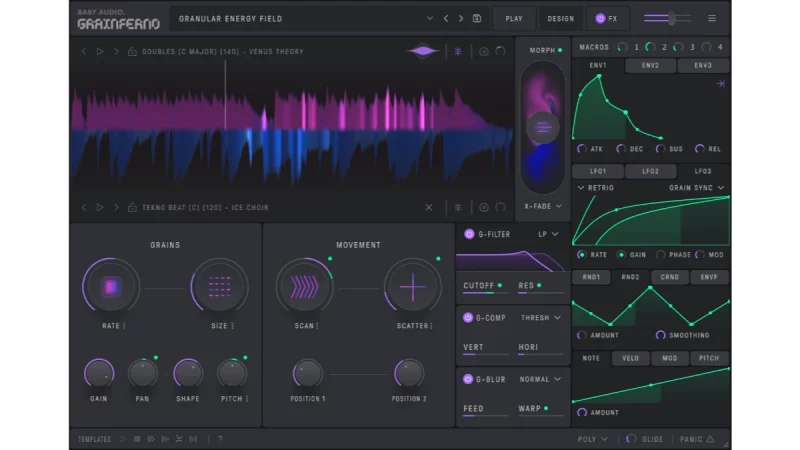Open the Poly voice mode dropdown
This screenshot has width=800, height=450.
coord(592,439)
